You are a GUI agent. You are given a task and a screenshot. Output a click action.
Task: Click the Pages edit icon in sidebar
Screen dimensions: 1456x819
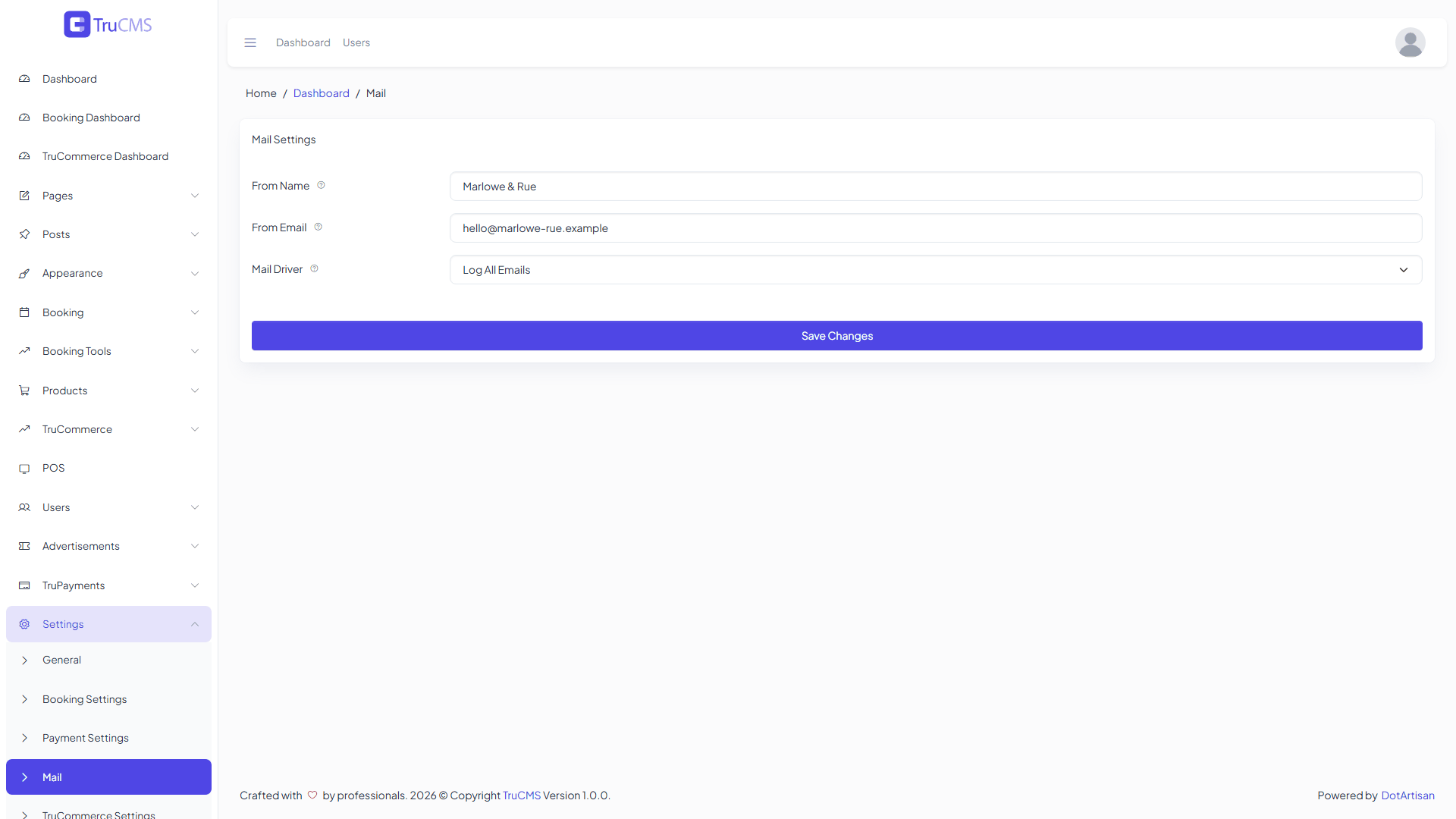click(24, 196)
